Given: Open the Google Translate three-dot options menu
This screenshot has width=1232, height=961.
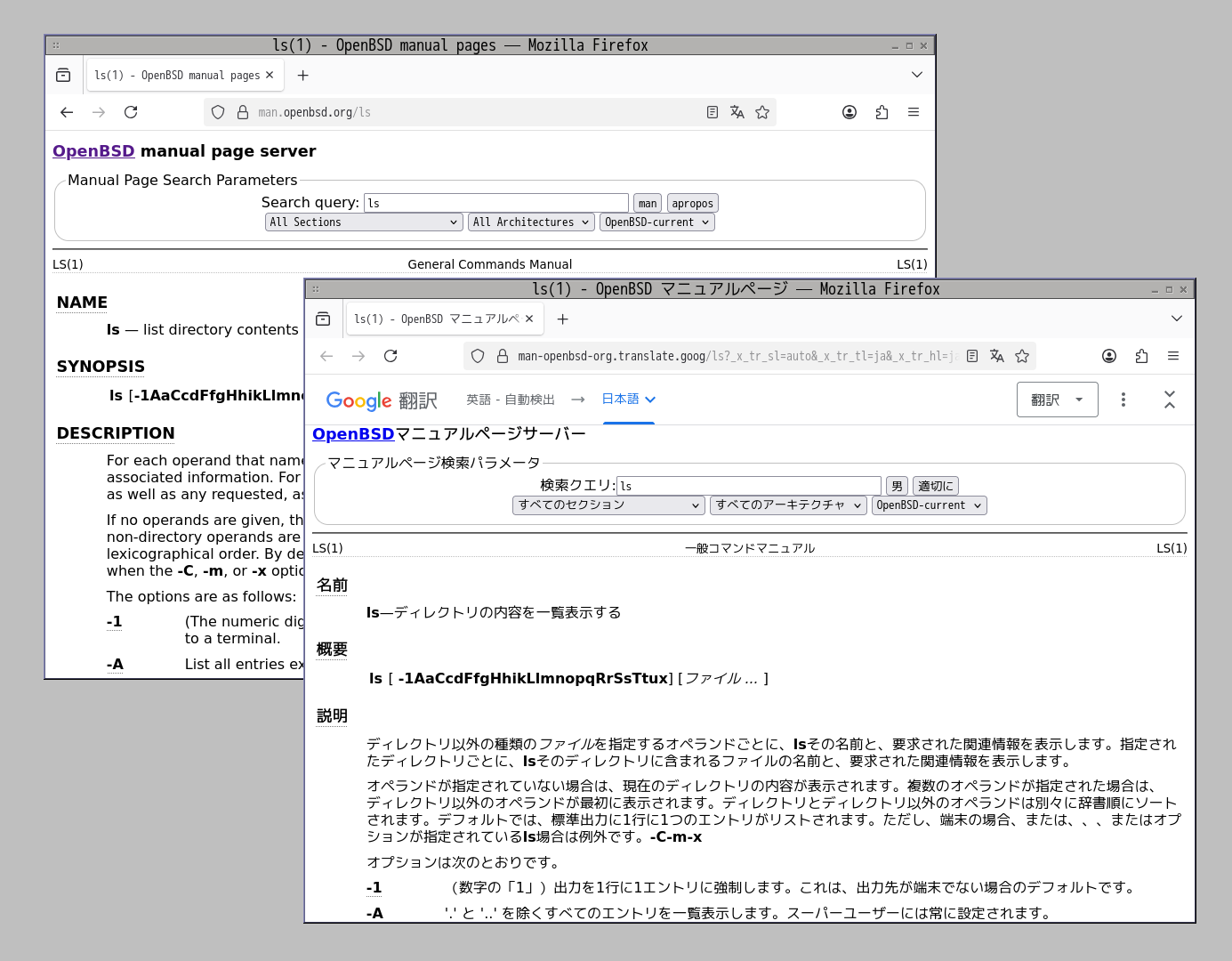Looking at the screenshot, I should click(x=1123, y=400).
